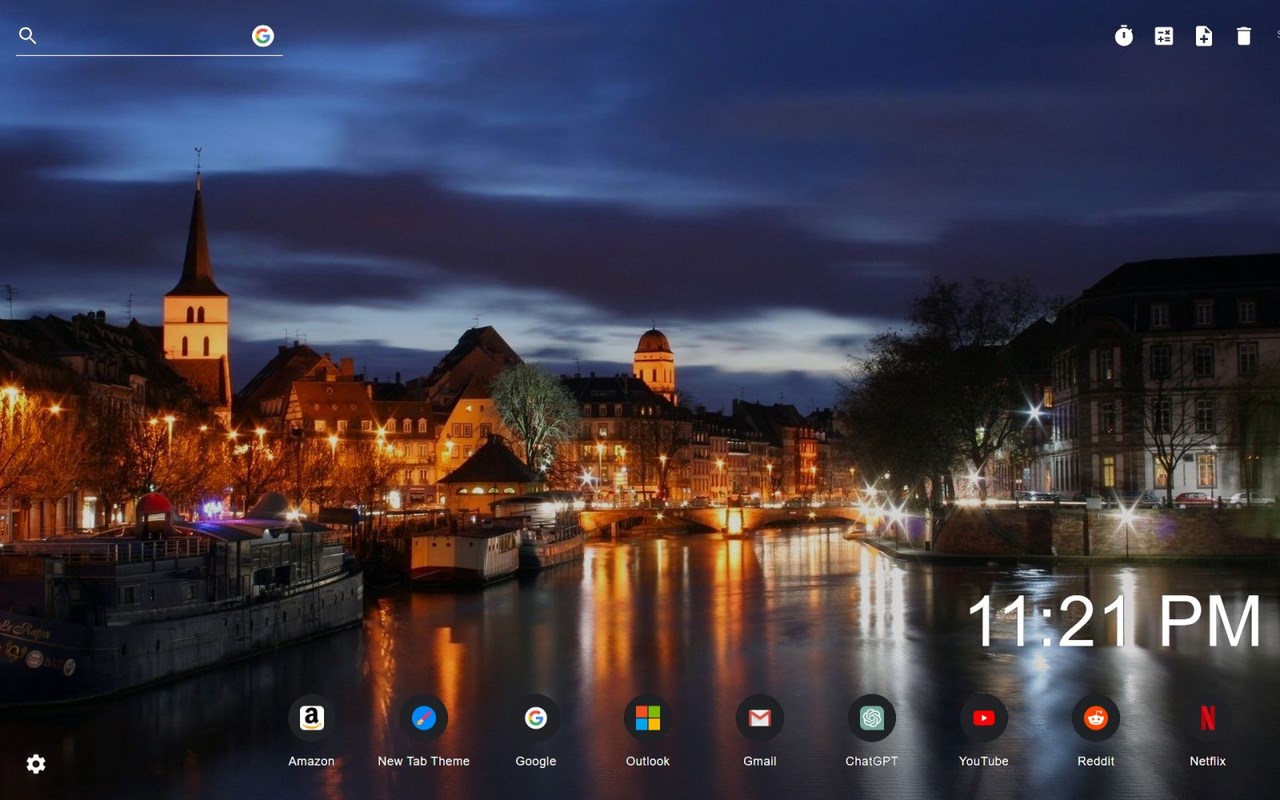Viewport: 1280px width, 800px height.
Task: Open the New Tab Theme shortcut
Action: pos(424,718)
